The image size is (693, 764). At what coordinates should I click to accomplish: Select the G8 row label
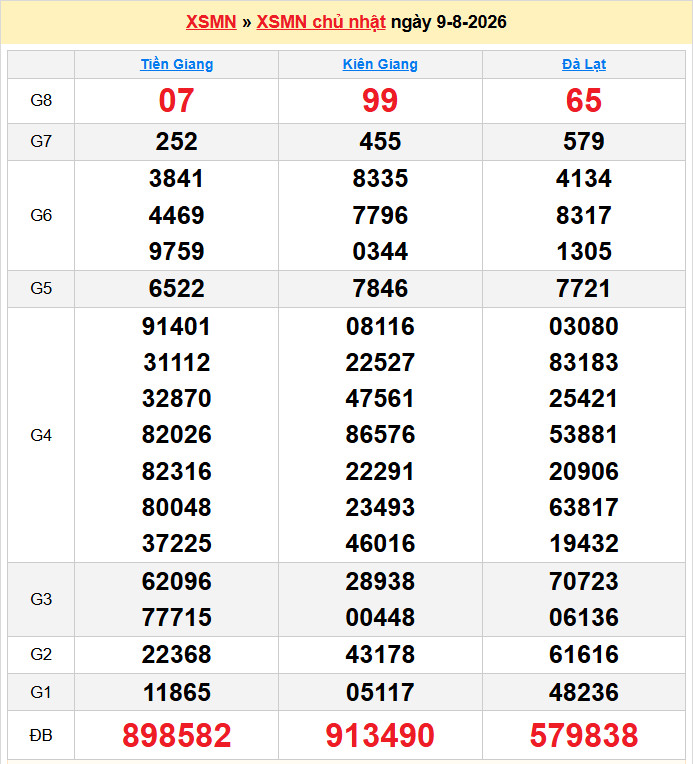click(x=41, y=100)
